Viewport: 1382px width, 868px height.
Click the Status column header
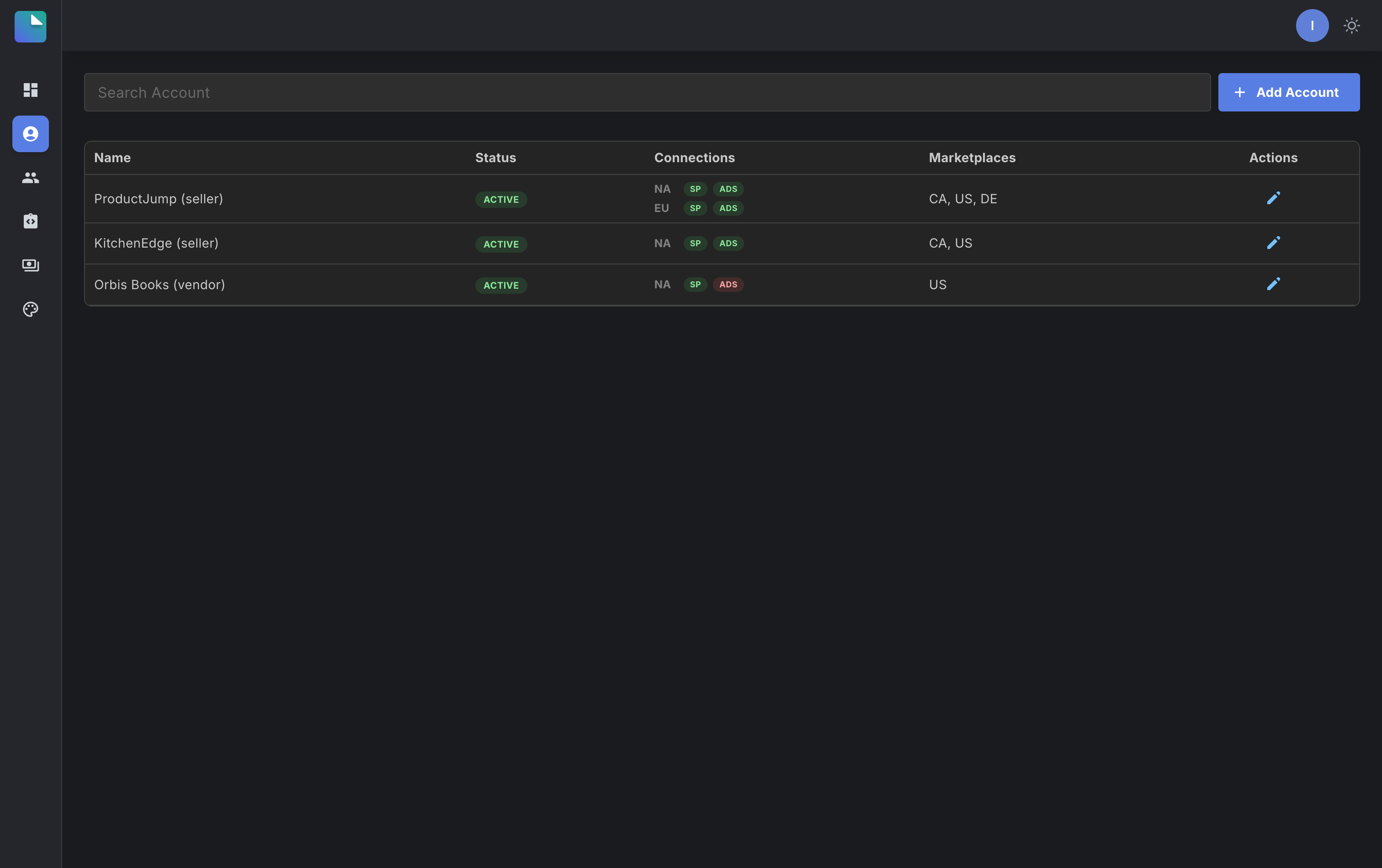[495, 158]
